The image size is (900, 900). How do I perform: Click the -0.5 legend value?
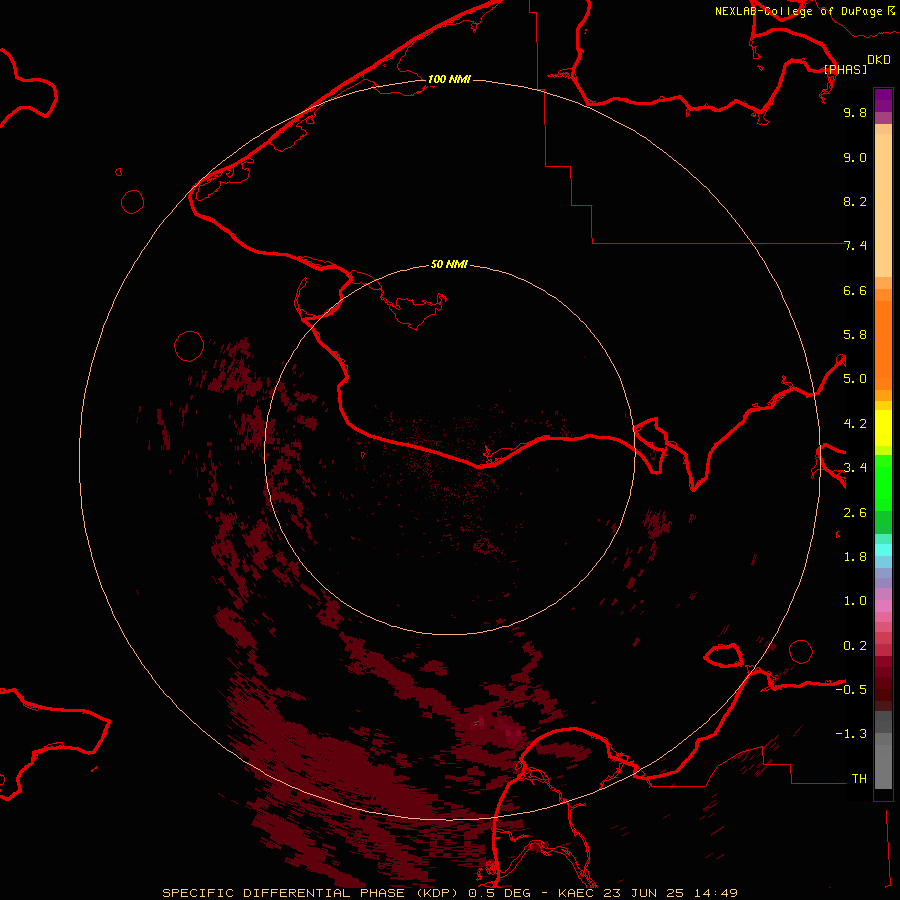851,690
